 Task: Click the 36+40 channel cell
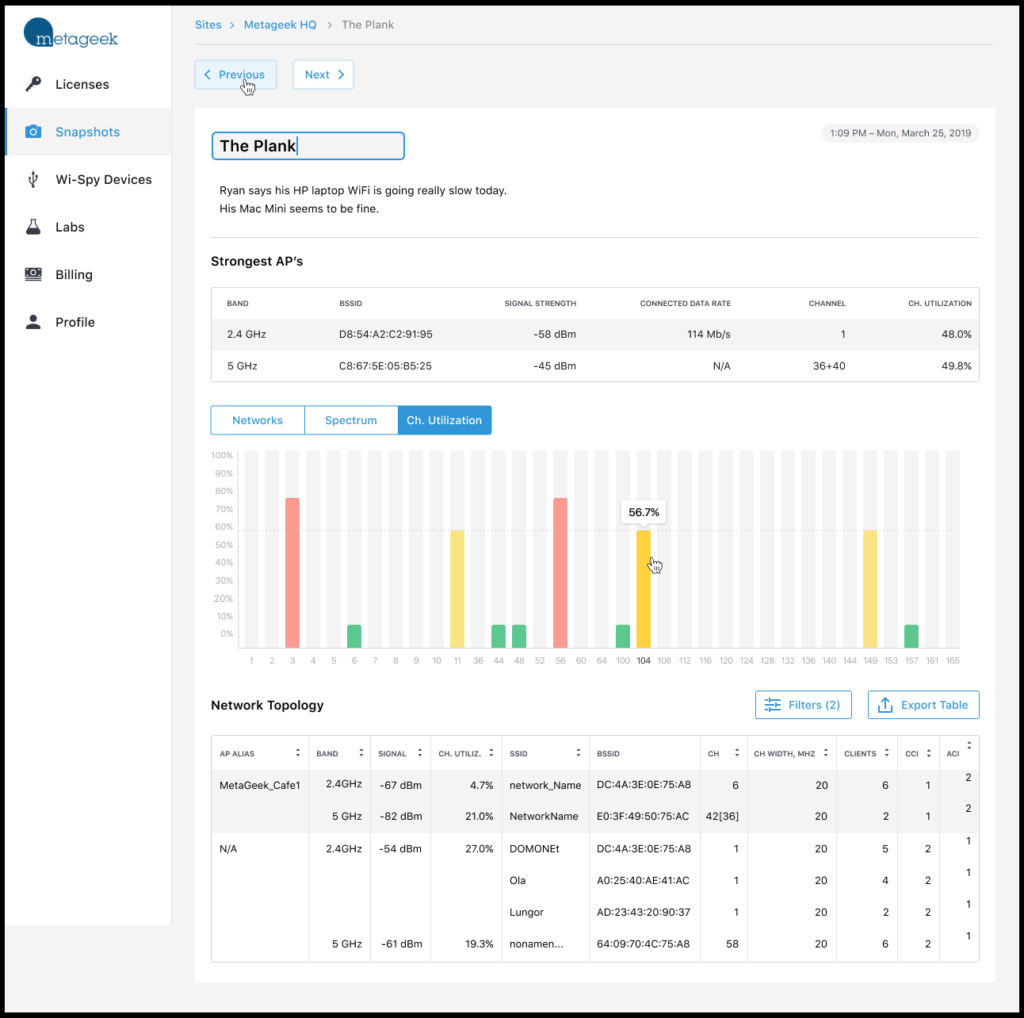coord(829,366)
